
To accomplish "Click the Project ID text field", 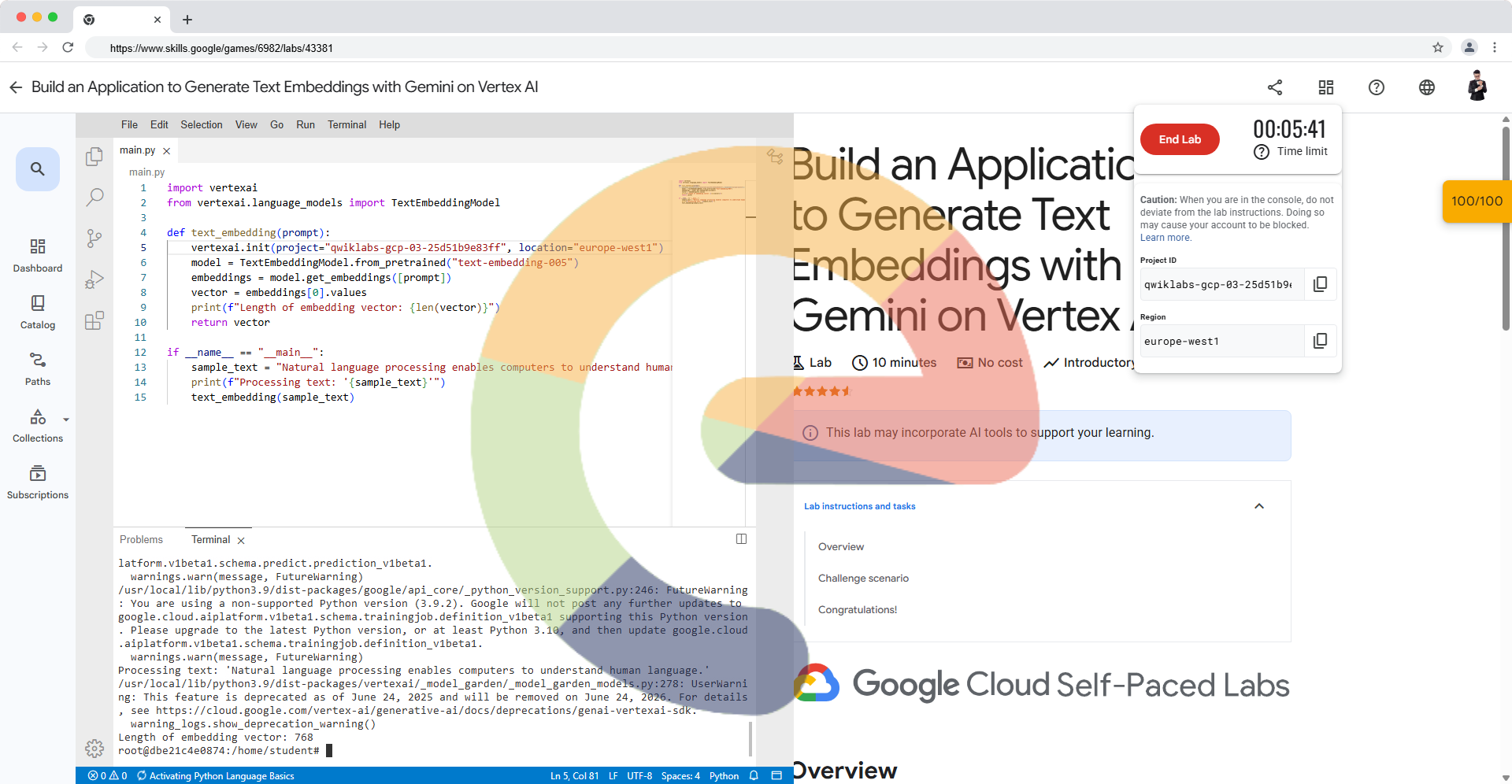I will pos(1221,284).
